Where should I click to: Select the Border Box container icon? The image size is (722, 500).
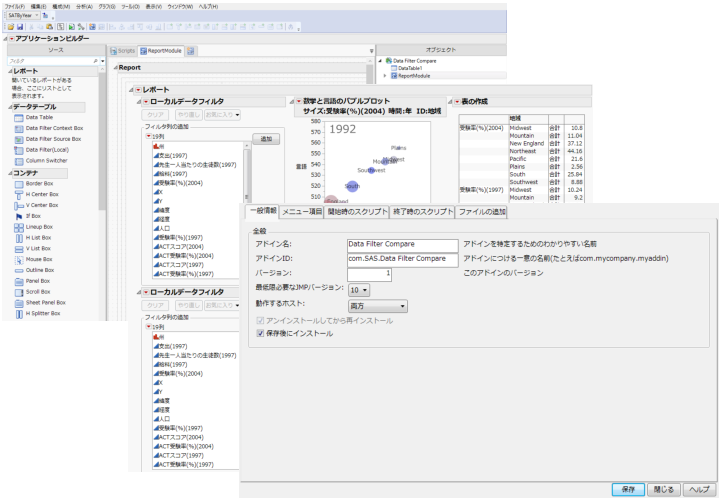(x=19, y=184)
